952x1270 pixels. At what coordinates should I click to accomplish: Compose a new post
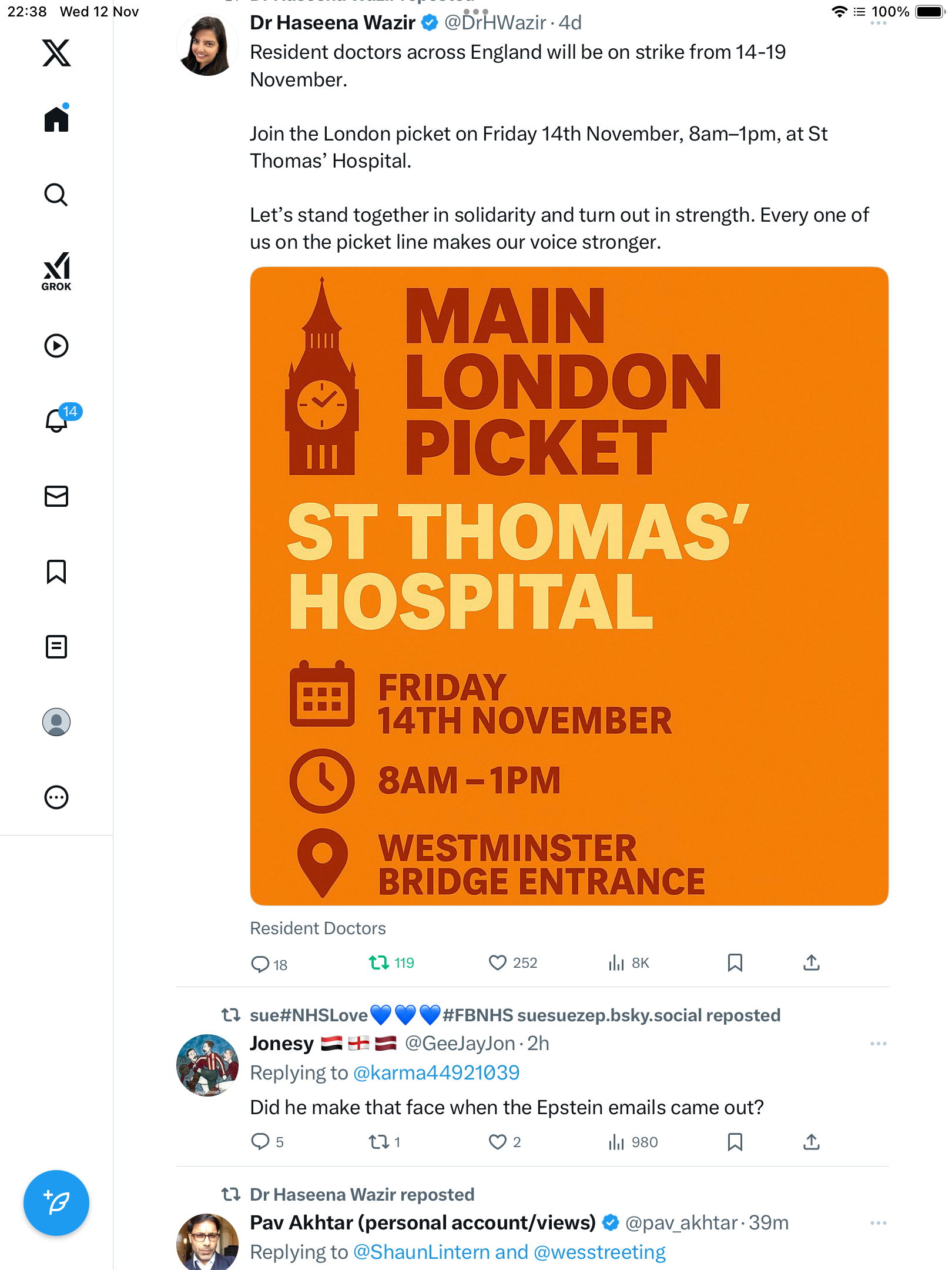click(x=56, y=1203)
